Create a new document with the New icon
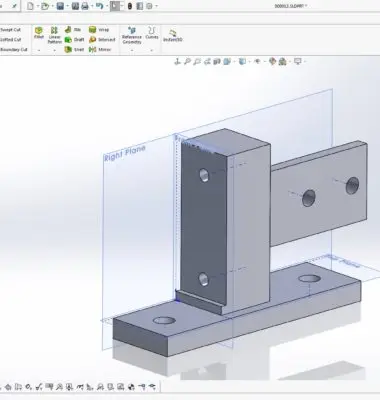The image size is (380, 400). tap(30, 6)
